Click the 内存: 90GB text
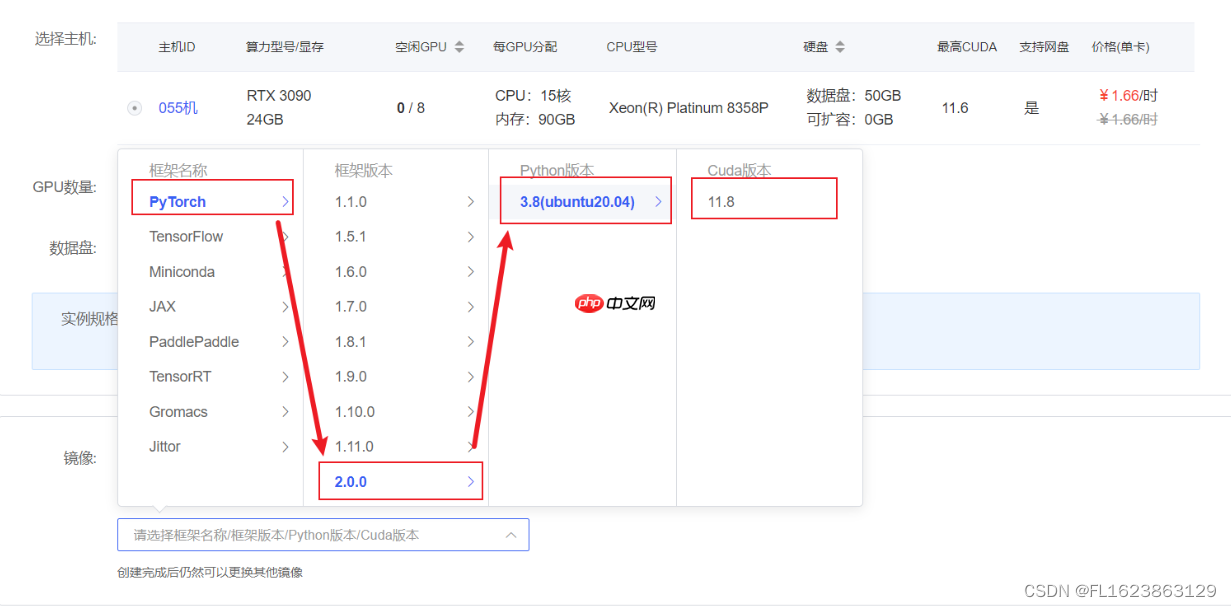1231x607 pixels. pos(535,119)
